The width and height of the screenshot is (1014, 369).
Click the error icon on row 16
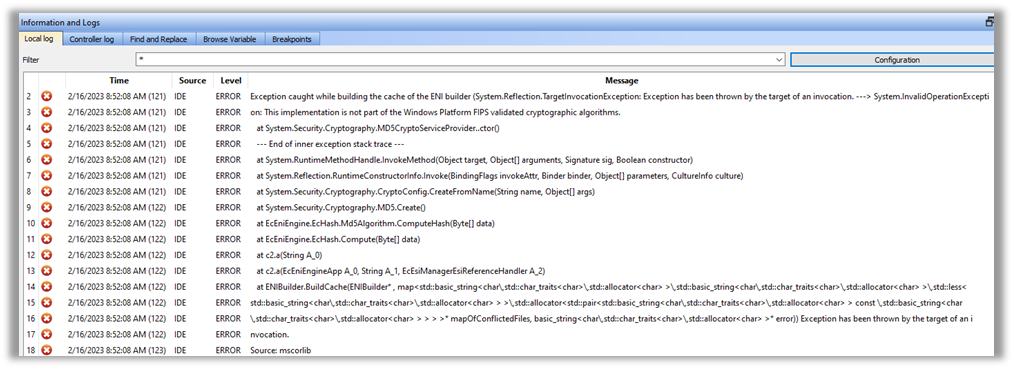point(47,318)
